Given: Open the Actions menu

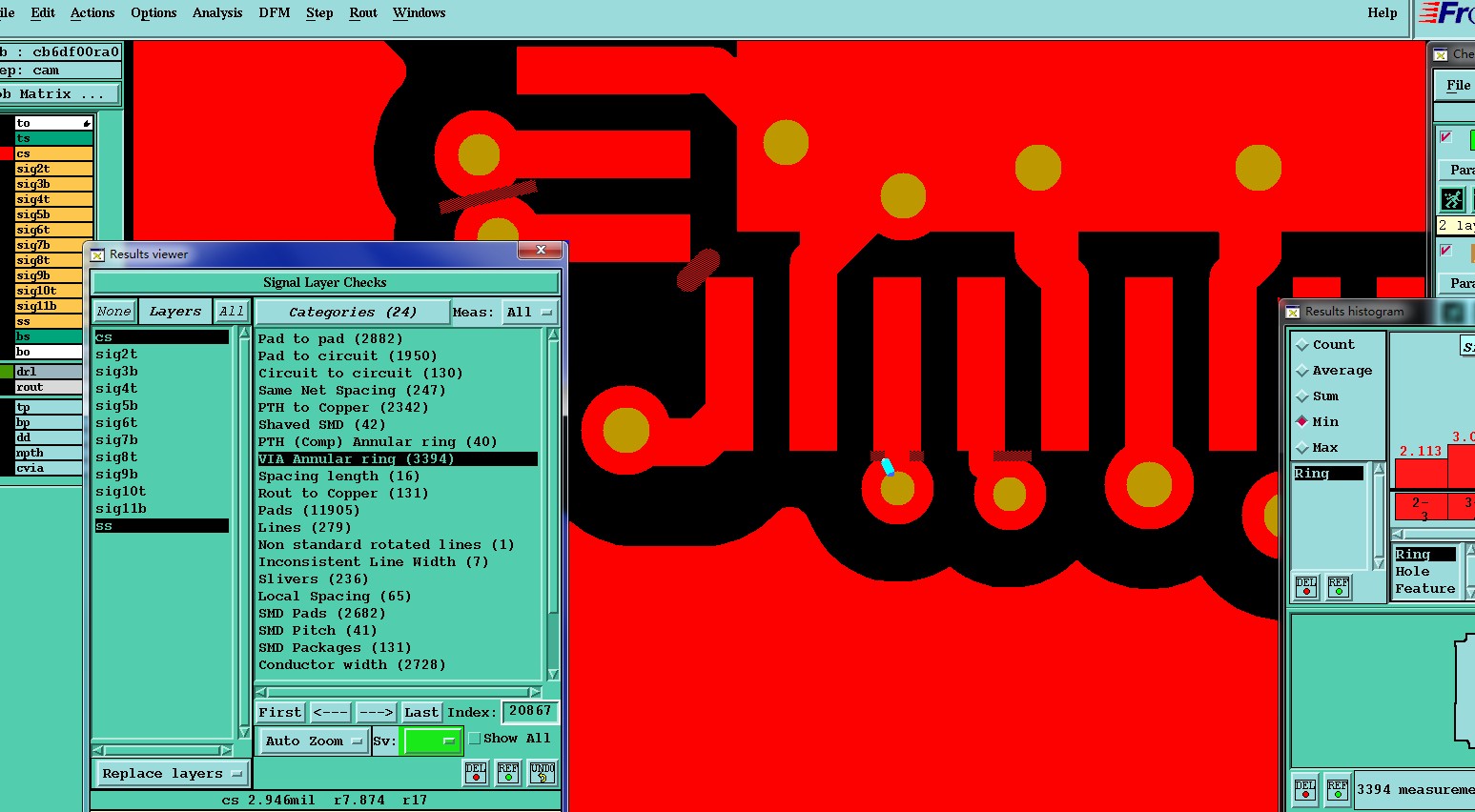Looking at the screenshot, I should 92,12.
